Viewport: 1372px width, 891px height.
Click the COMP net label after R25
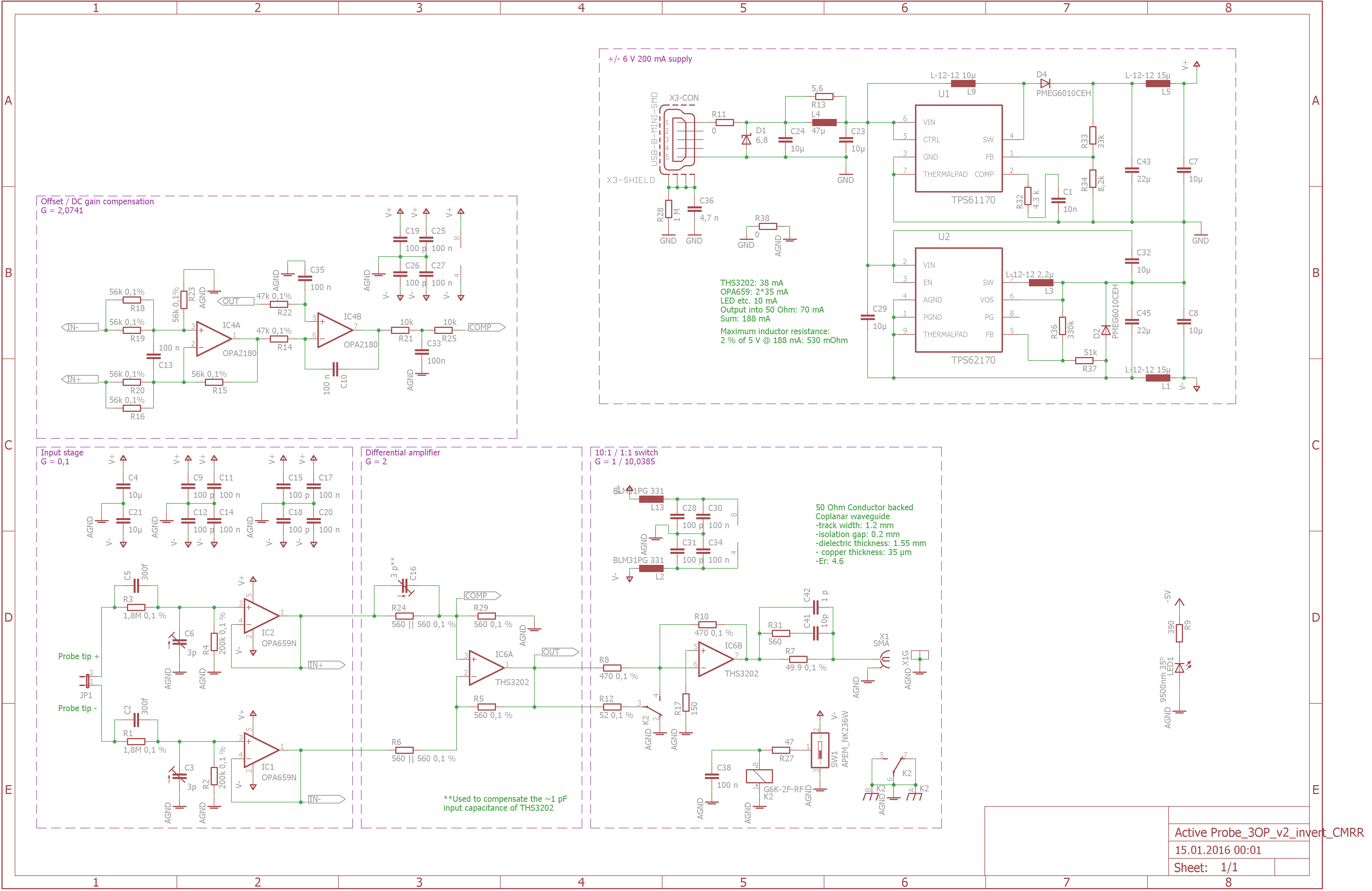tap(486, 327)
